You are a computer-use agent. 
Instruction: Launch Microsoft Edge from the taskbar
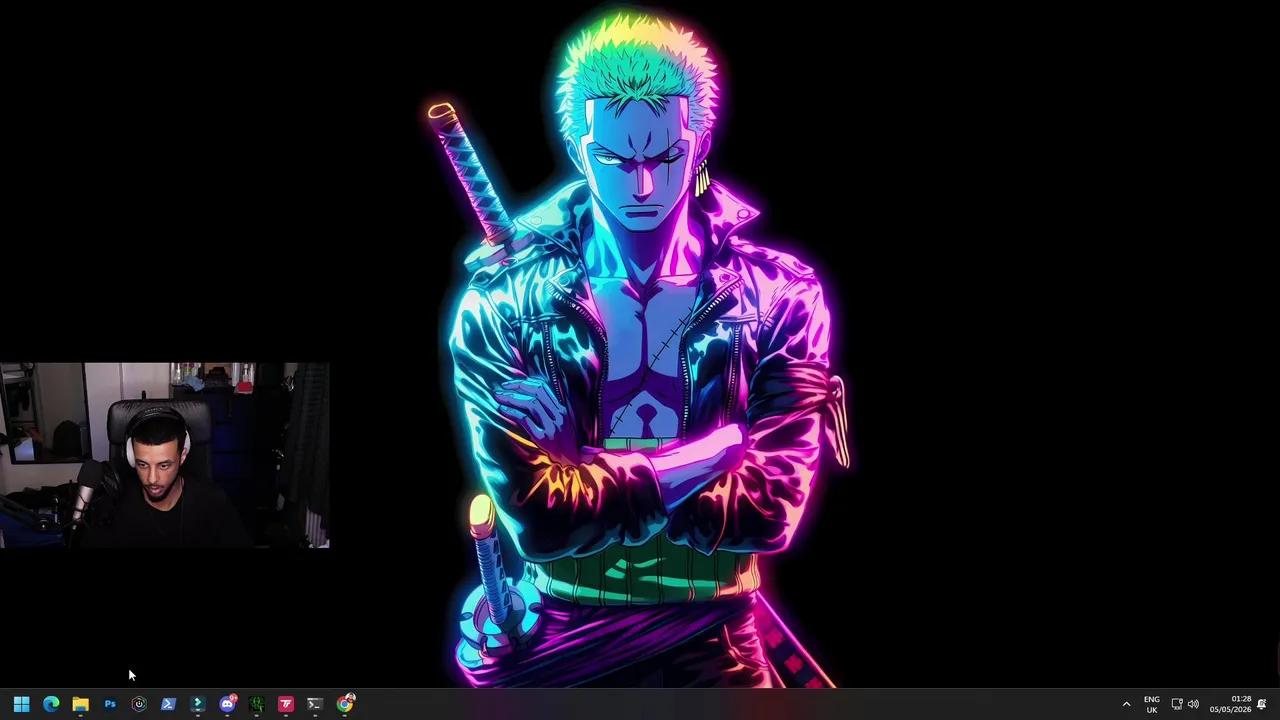[51, 704]
